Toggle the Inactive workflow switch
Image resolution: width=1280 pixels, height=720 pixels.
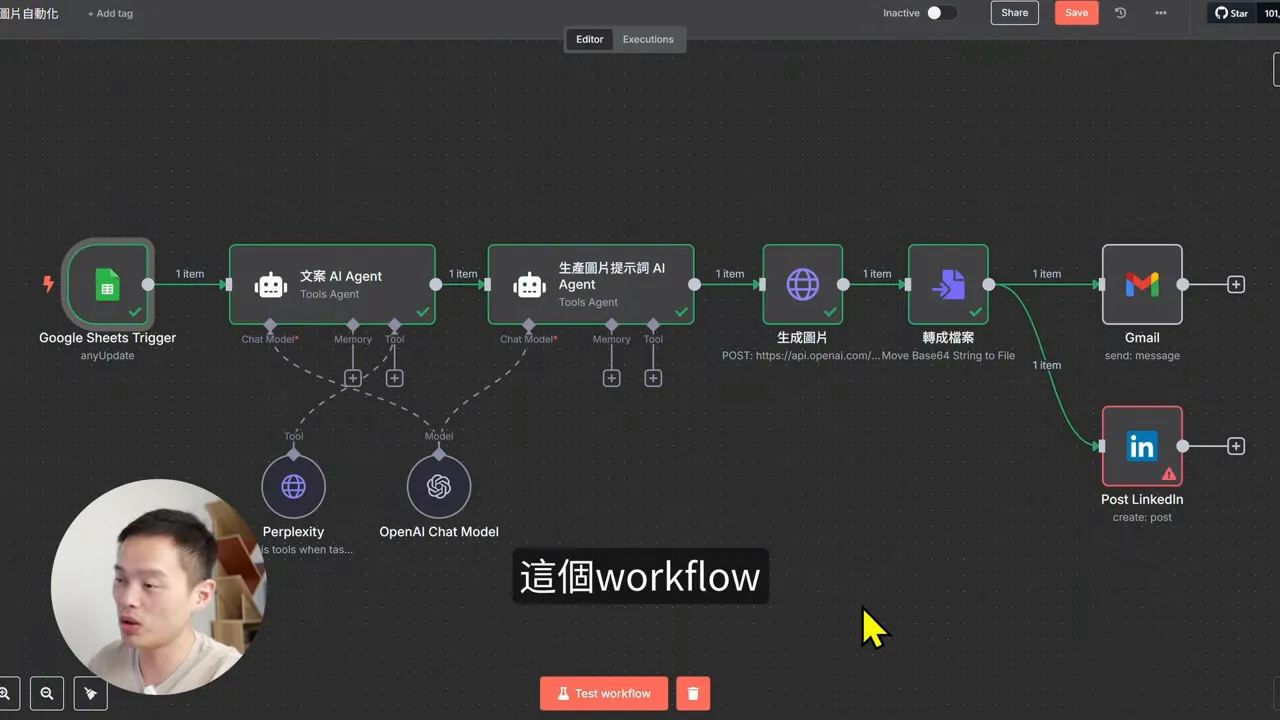click(x=941, y=13)
